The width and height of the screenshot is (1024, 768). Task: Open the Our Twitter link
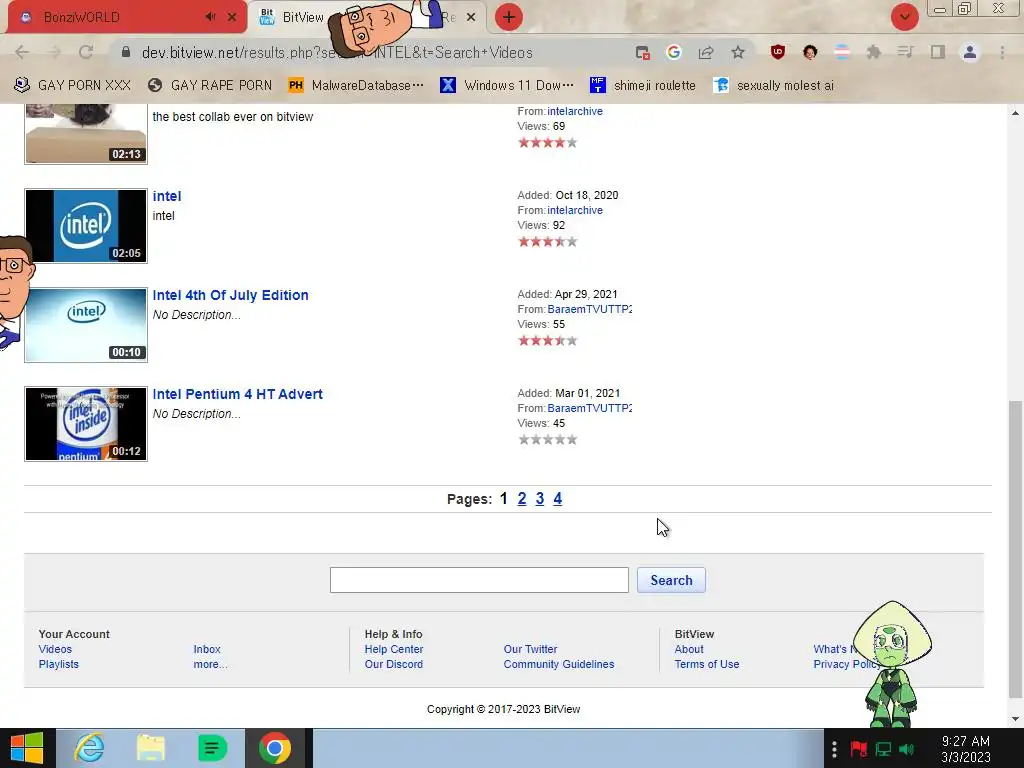point(530,649)
